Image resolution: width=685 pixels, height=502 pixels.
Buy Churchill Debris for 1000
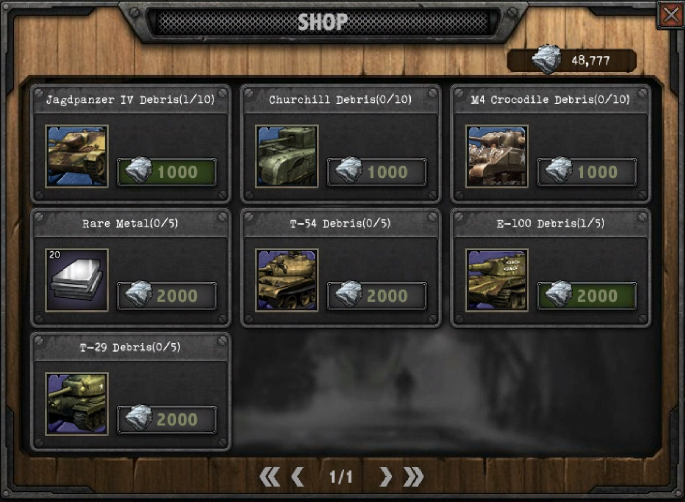point(377,172)
